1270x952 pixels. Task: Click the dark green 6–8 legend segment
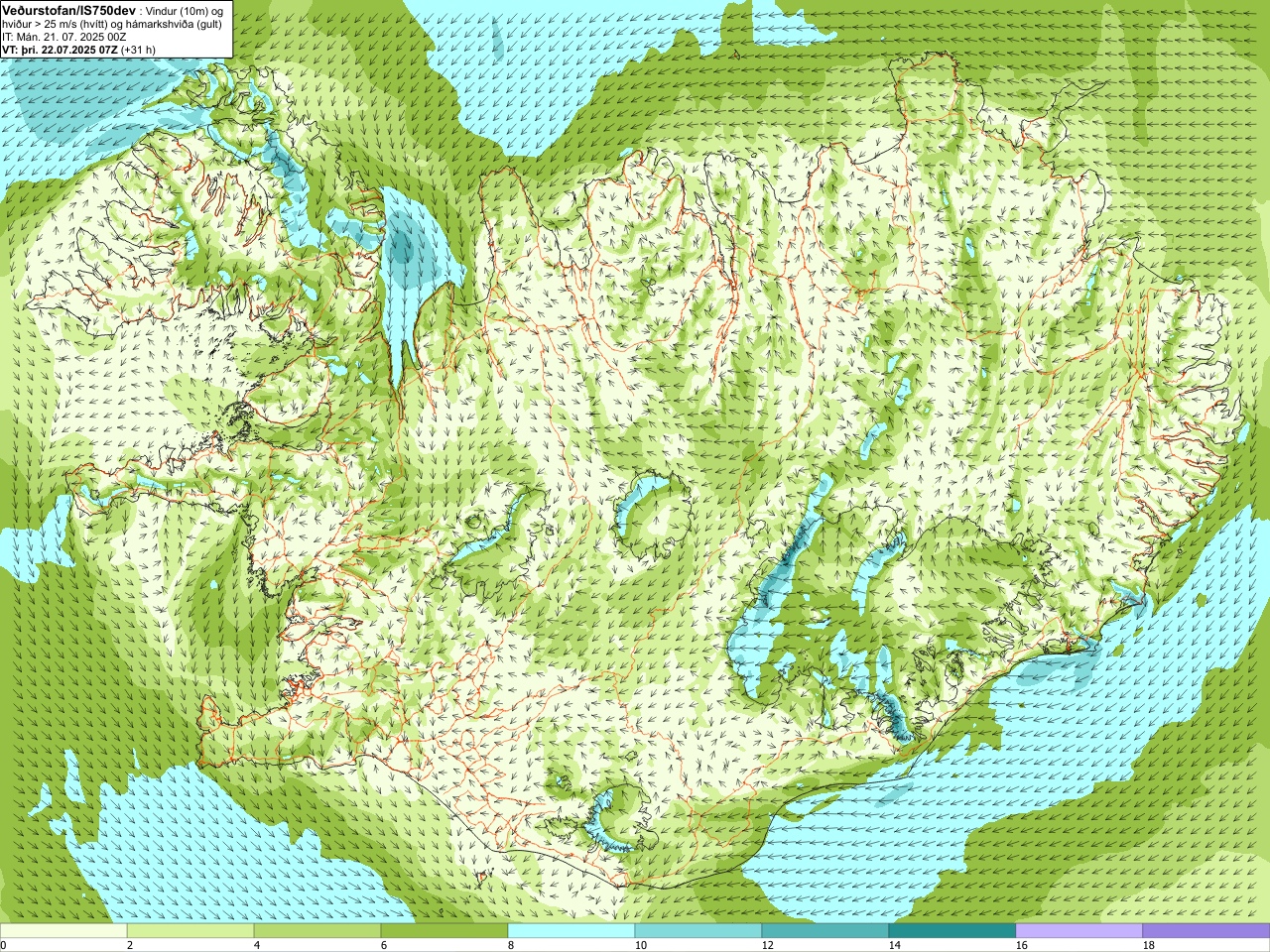[x=444, y=931]
